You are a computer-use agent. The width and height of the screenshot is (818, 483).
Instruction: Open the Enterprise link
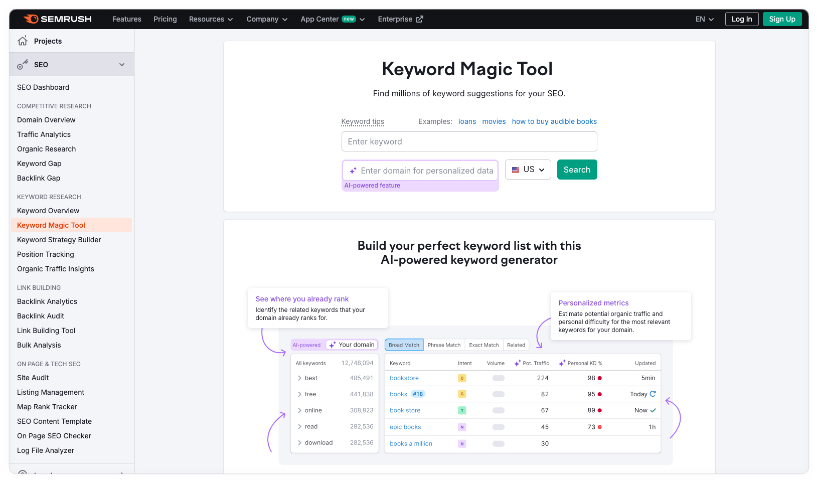(400, 19)
